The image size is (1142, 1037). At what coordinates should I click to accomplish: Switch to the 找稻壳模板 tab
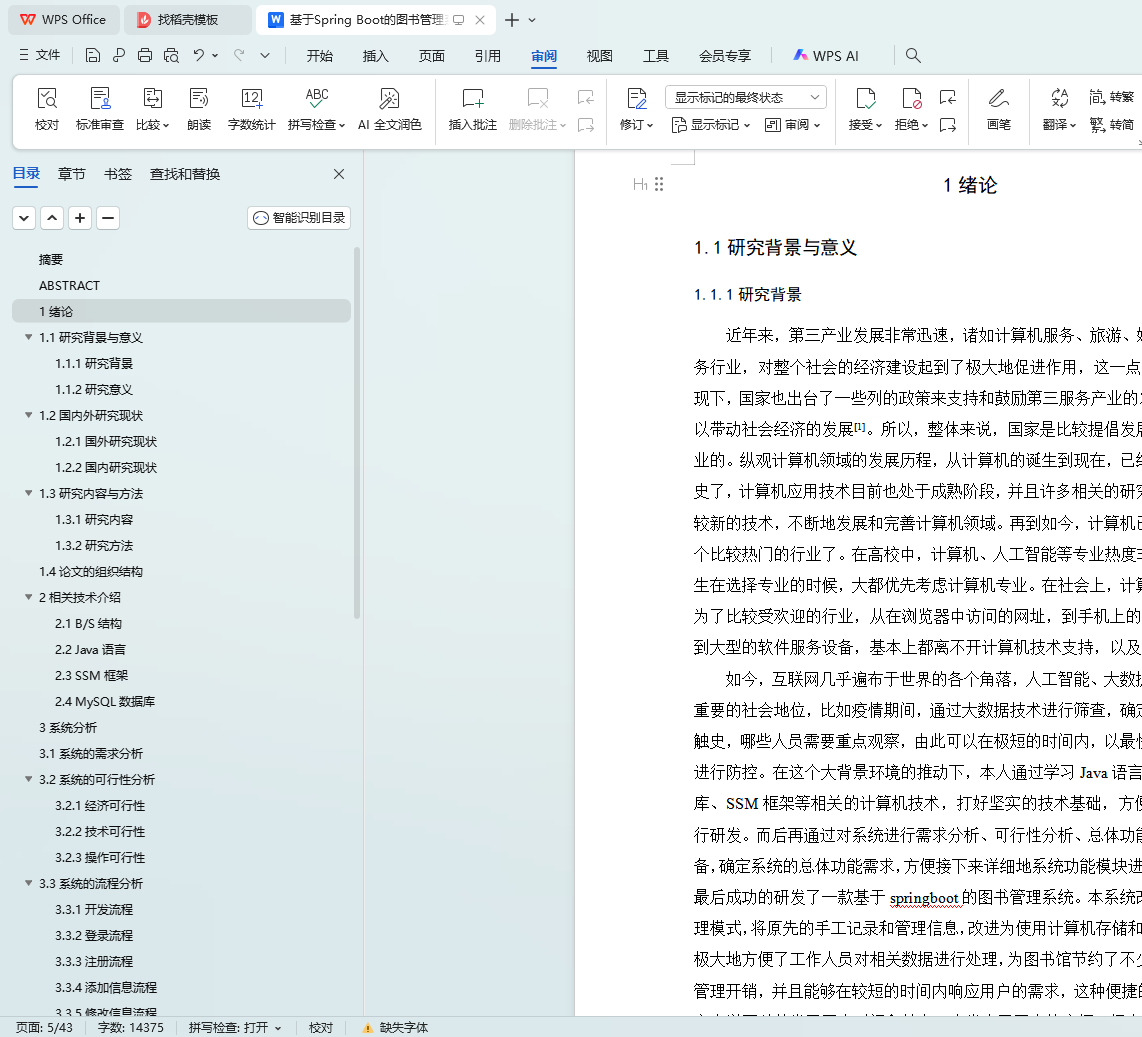click(x=187, y=20)
